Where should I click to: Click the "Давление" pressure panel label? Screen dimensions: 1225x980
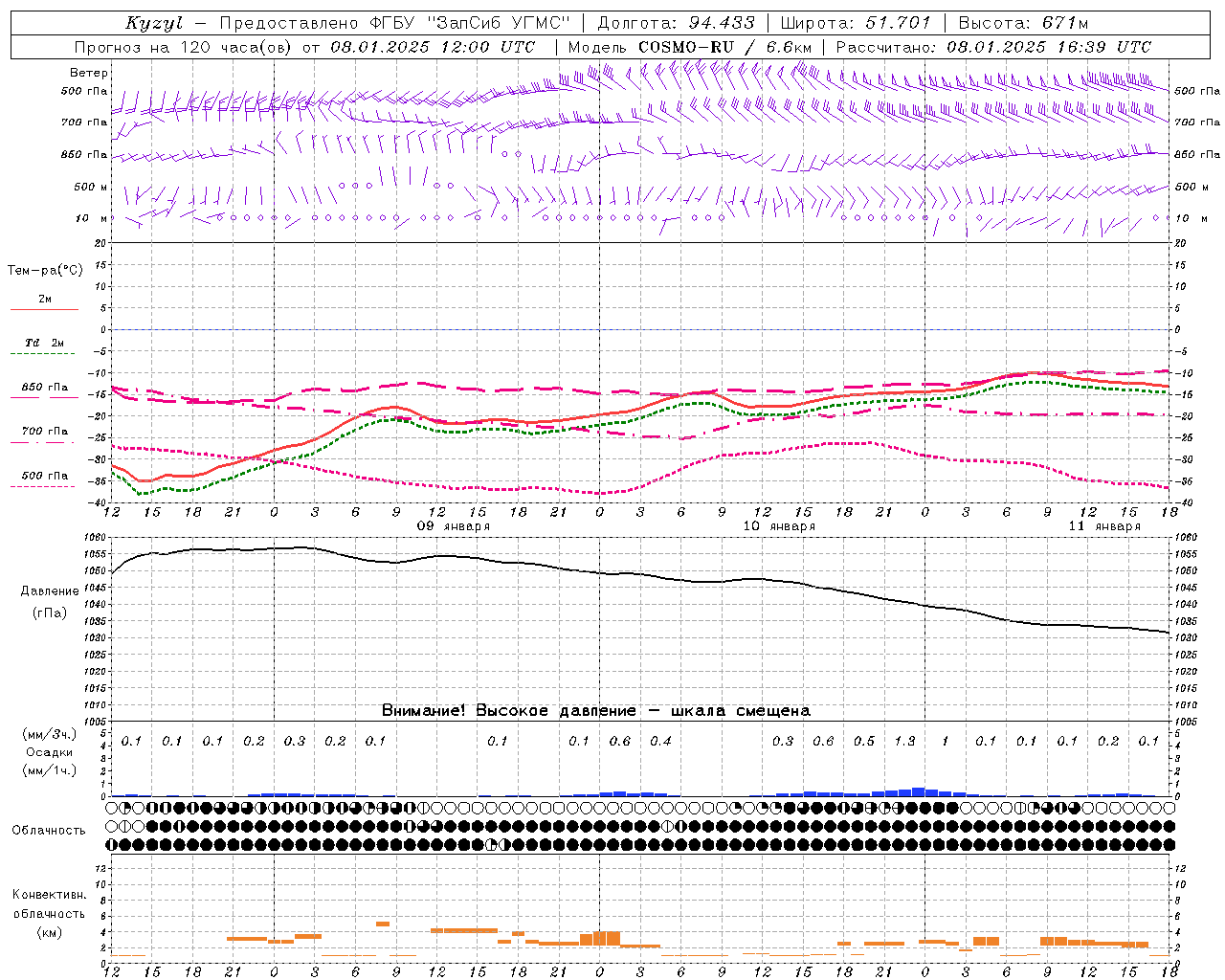50,591
